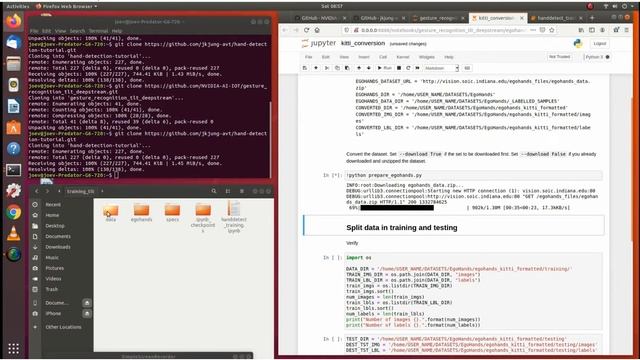Move selected cell up arrow
Screen dimensions: 640x360
tap(359, 68)
